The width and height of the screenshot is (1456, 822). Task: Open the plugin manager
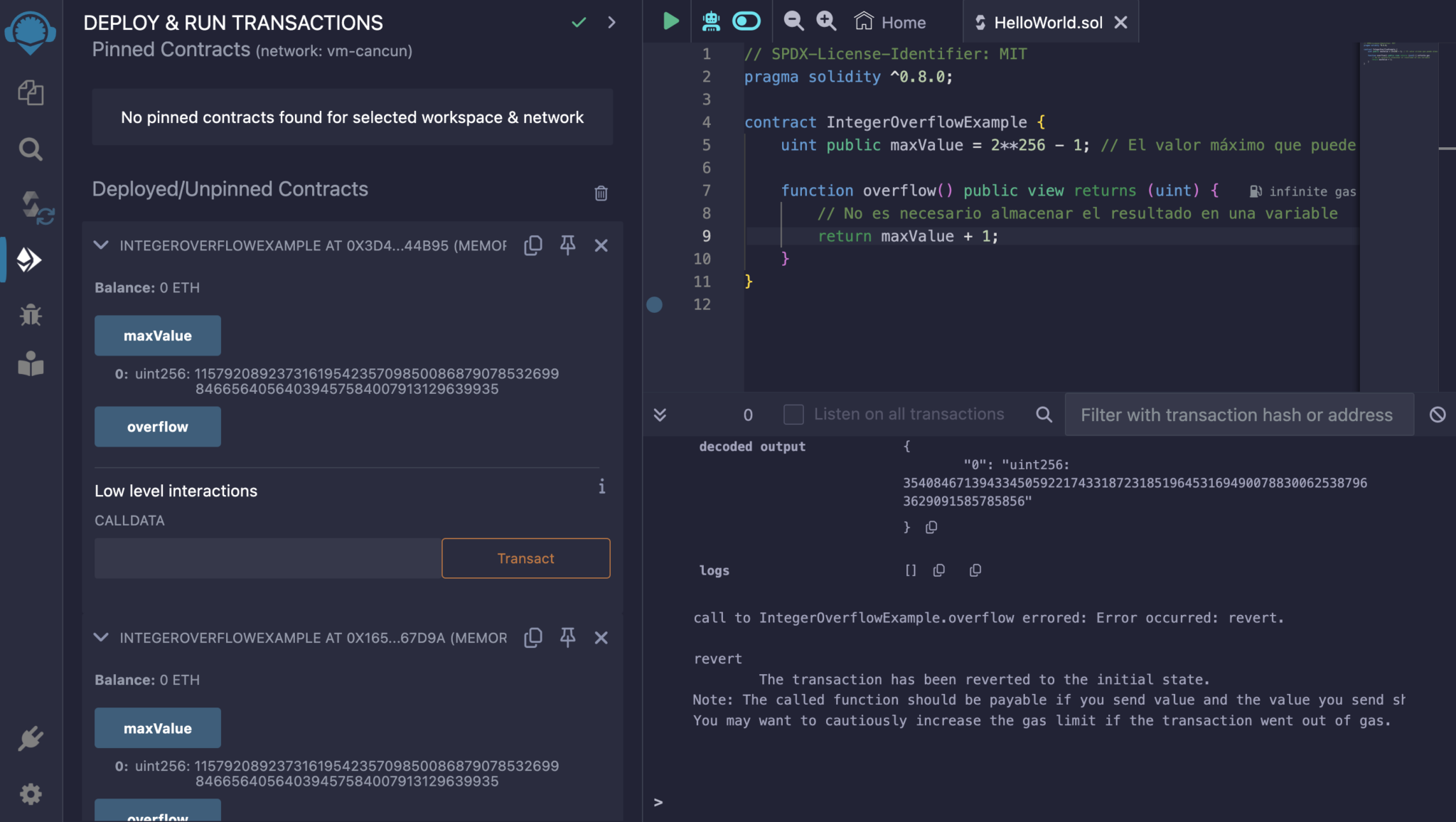tap(31, 738)
